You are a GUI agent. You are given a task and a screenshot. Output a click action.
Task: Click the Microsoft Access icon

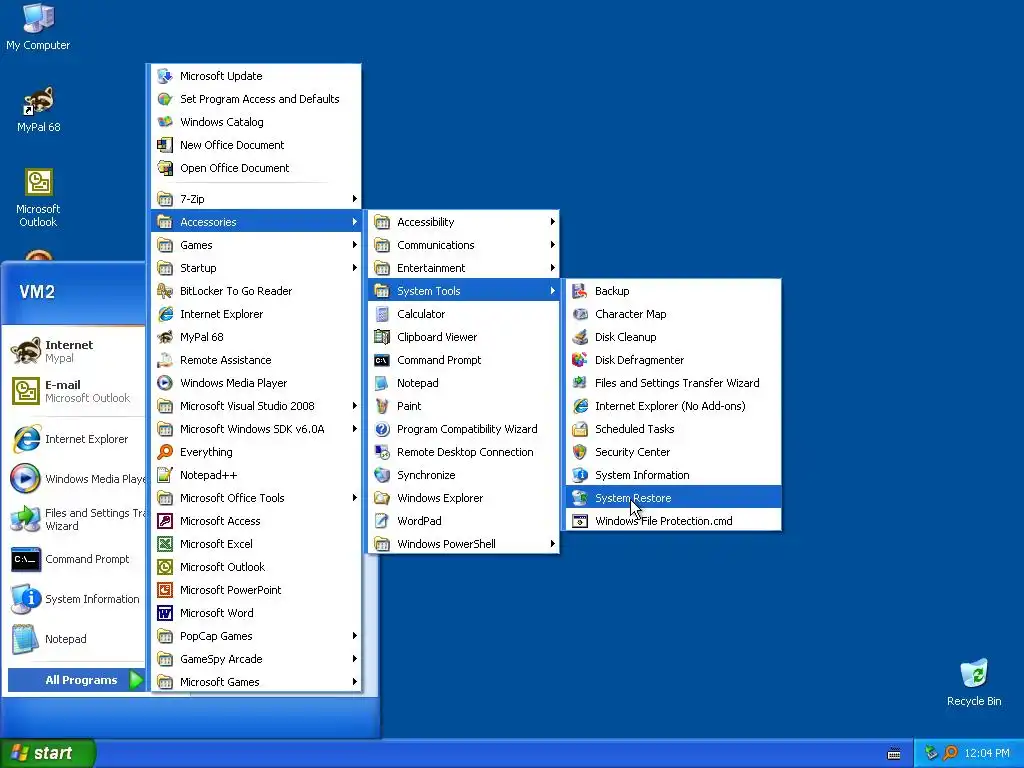(x=165, y=521)
